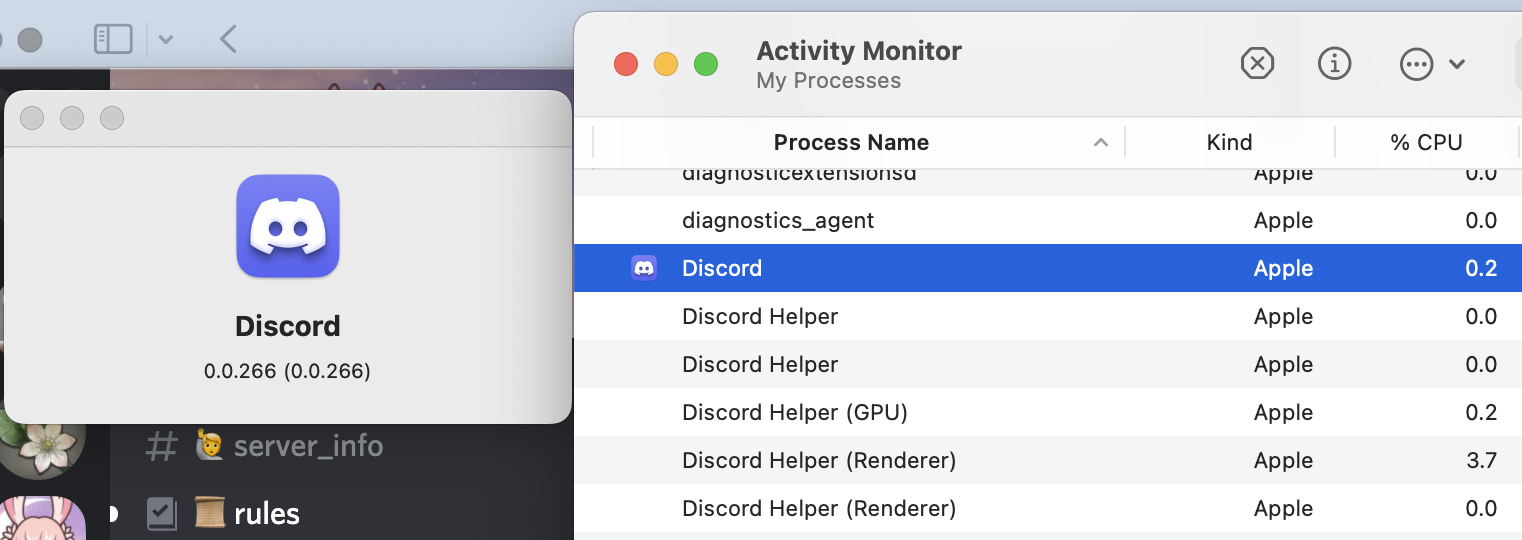Viewport: 1522px width, 540px height.
Task: Click the Discord version text 0.0.266
Action: pos(287,371)
